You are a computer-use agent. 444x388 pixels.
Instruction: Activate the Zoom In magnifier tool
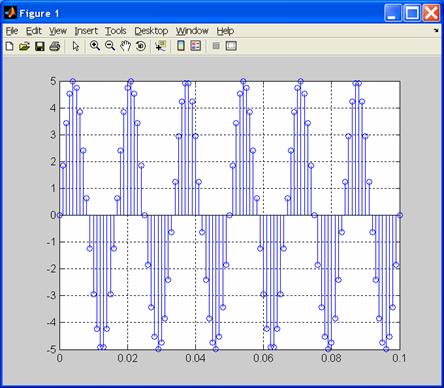click(95, 46)
